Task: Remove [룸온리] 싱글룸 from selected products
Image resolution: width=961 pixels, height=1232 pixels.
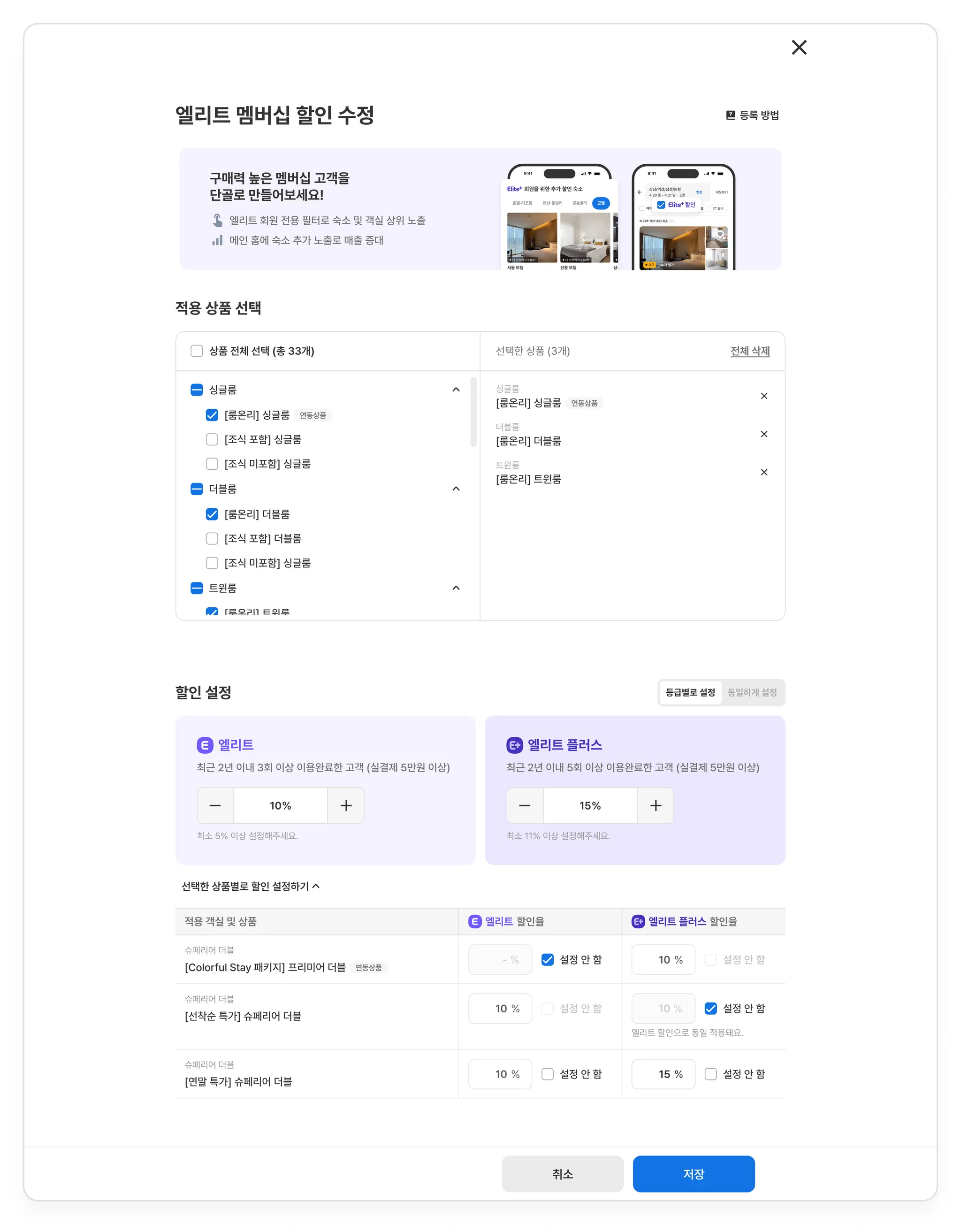Action: [763, 396]
